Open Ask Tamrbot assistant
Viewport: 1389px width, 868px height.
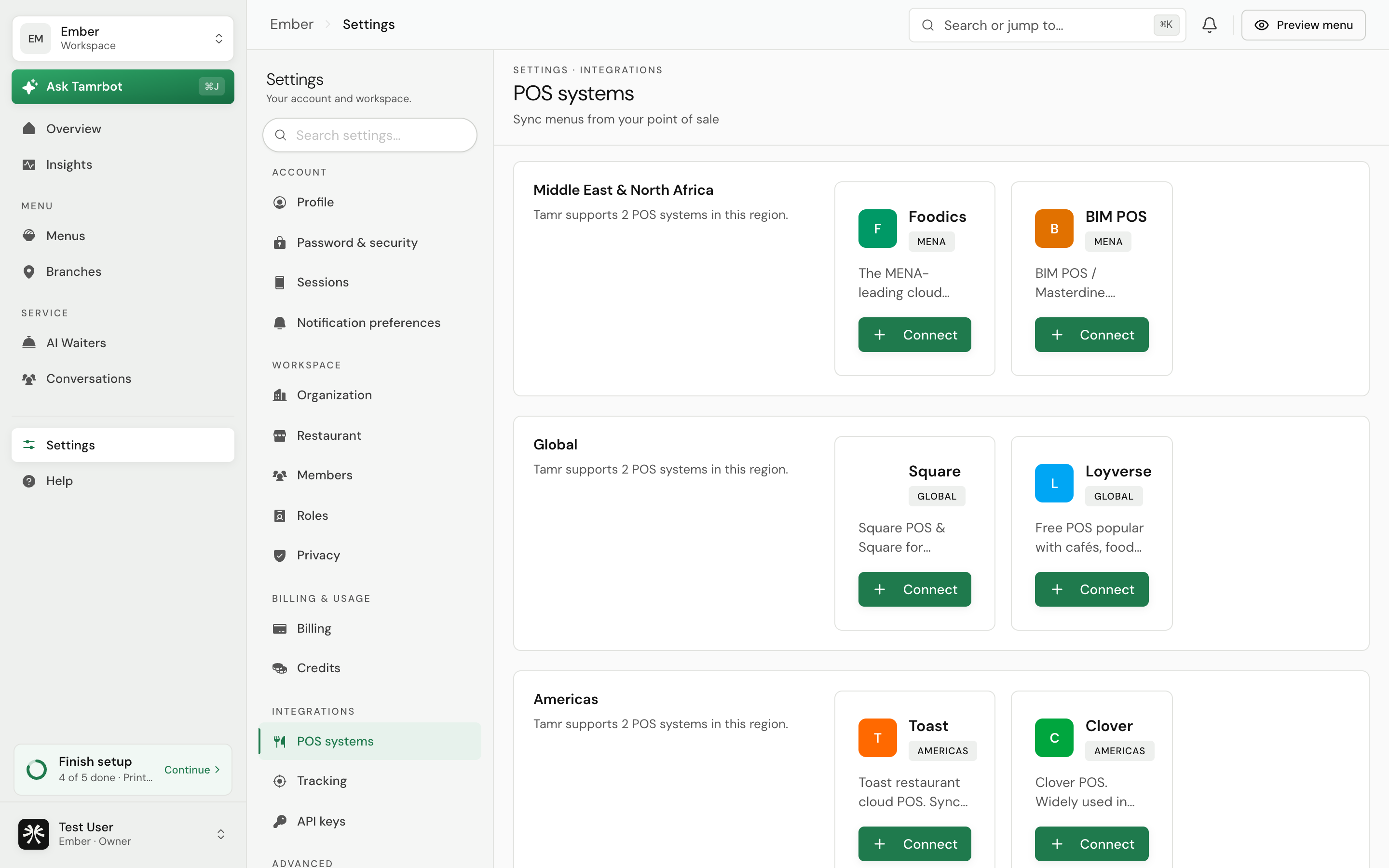click(123, 87)
